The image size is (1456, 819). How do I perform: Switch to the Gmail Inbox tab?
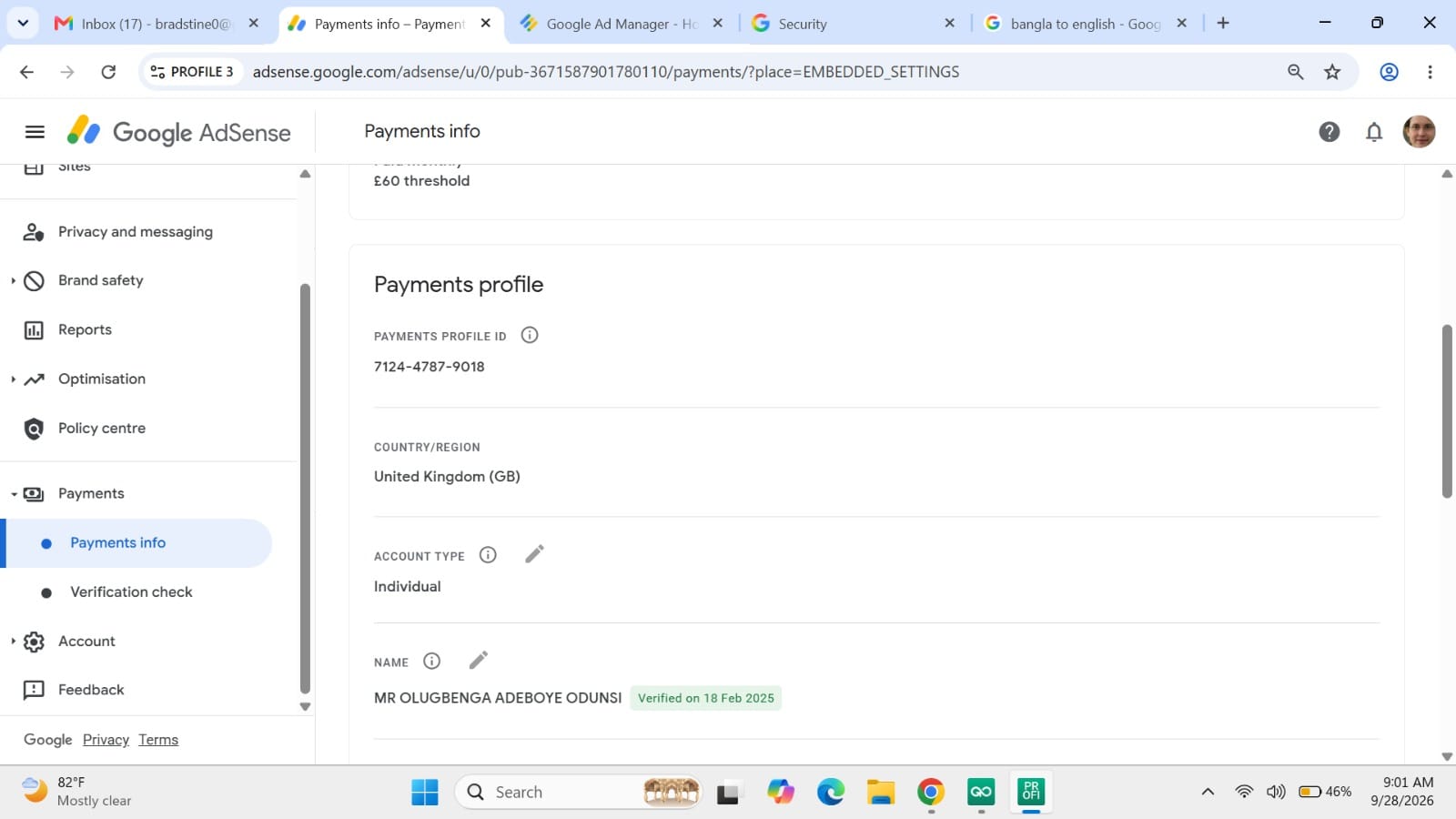pyautogui.click(x=157, y=24)
